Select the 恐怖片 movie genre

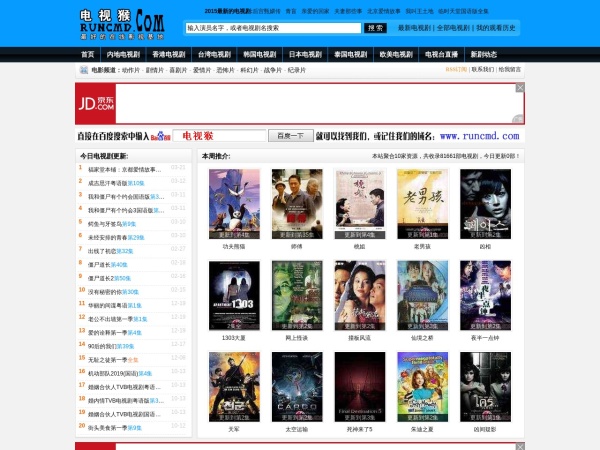click(x=225, y=70)
